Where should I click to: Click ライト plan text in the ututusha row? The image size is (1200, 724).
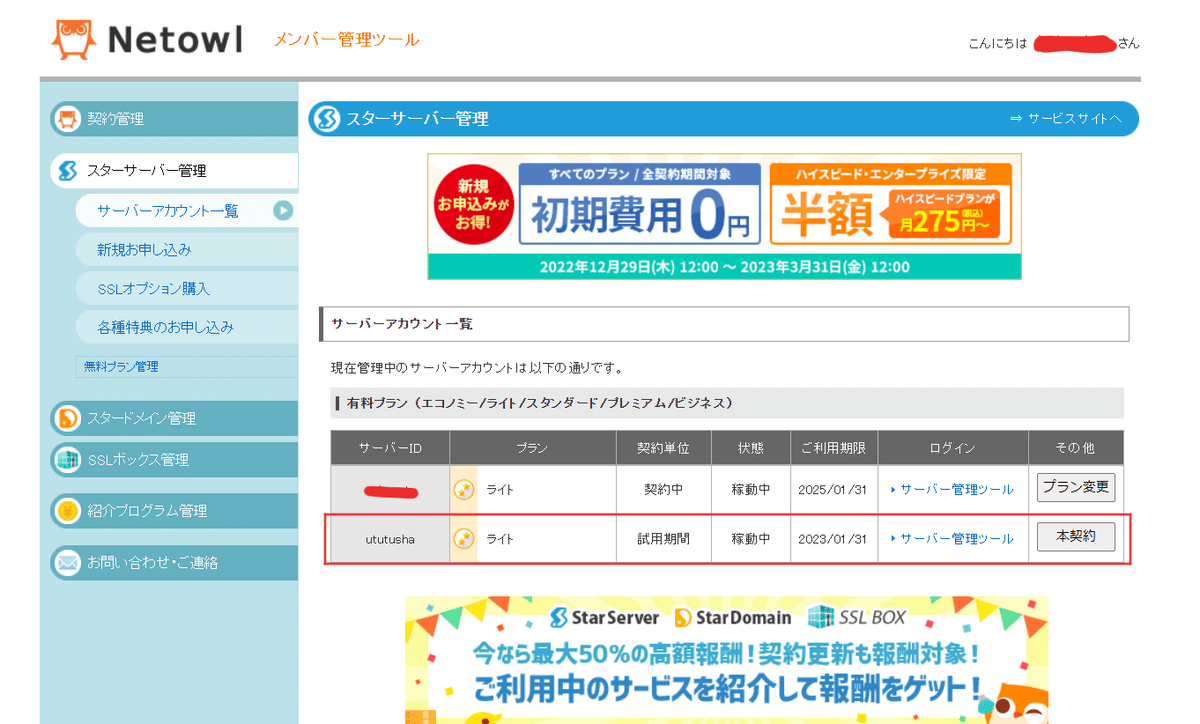pos(500,539)
